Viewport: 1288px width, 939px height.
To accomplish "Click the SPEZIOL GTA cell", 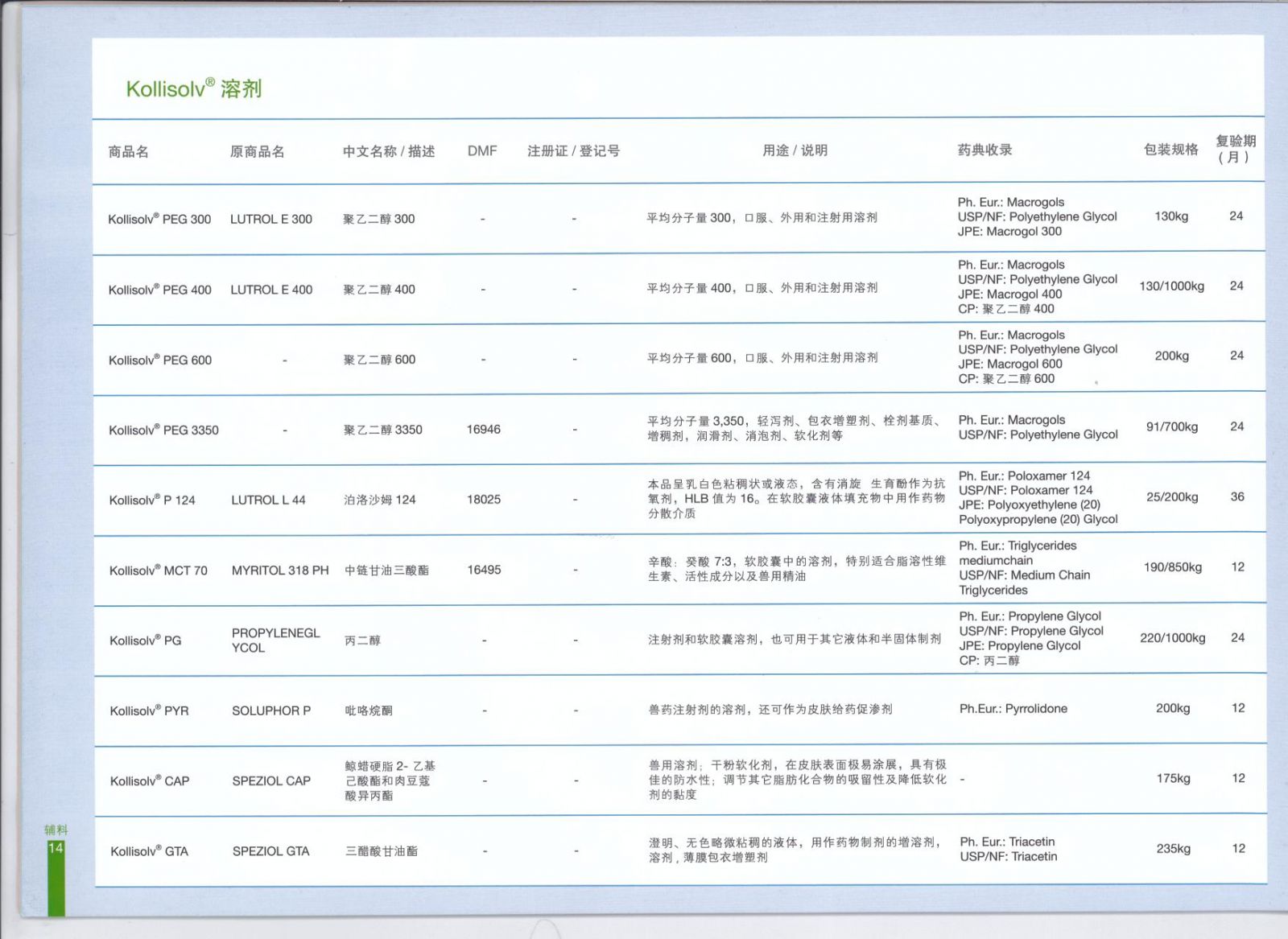I will [271, 850].
